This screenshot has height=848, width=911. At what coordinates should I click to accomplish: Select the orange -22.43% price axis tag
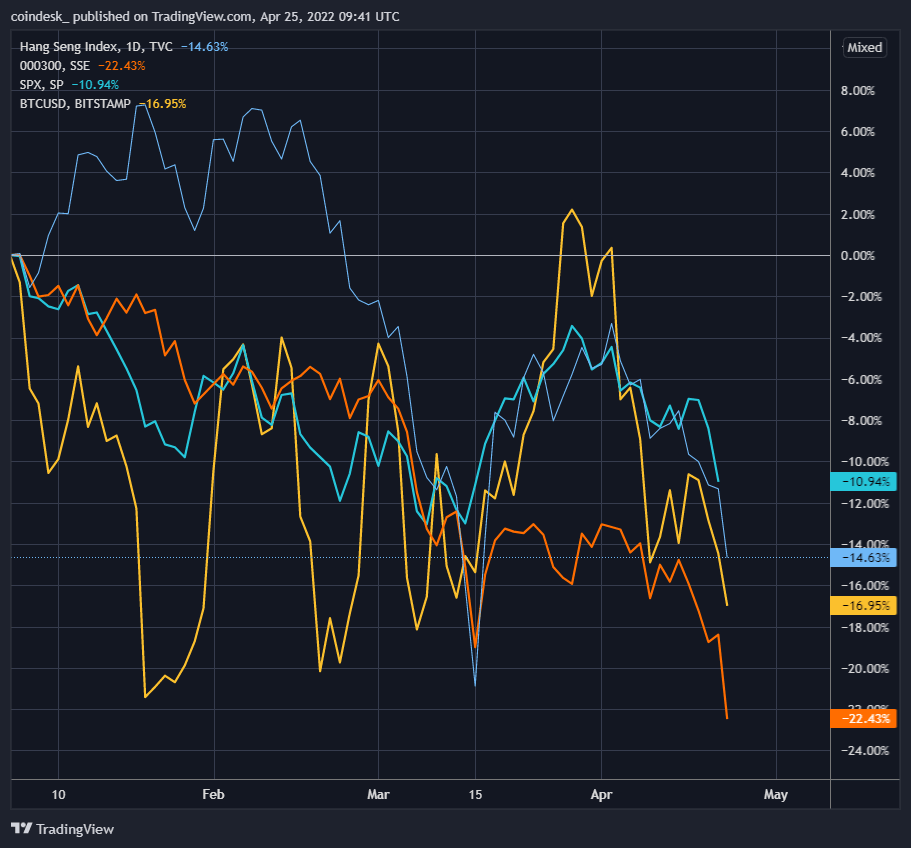864,718
